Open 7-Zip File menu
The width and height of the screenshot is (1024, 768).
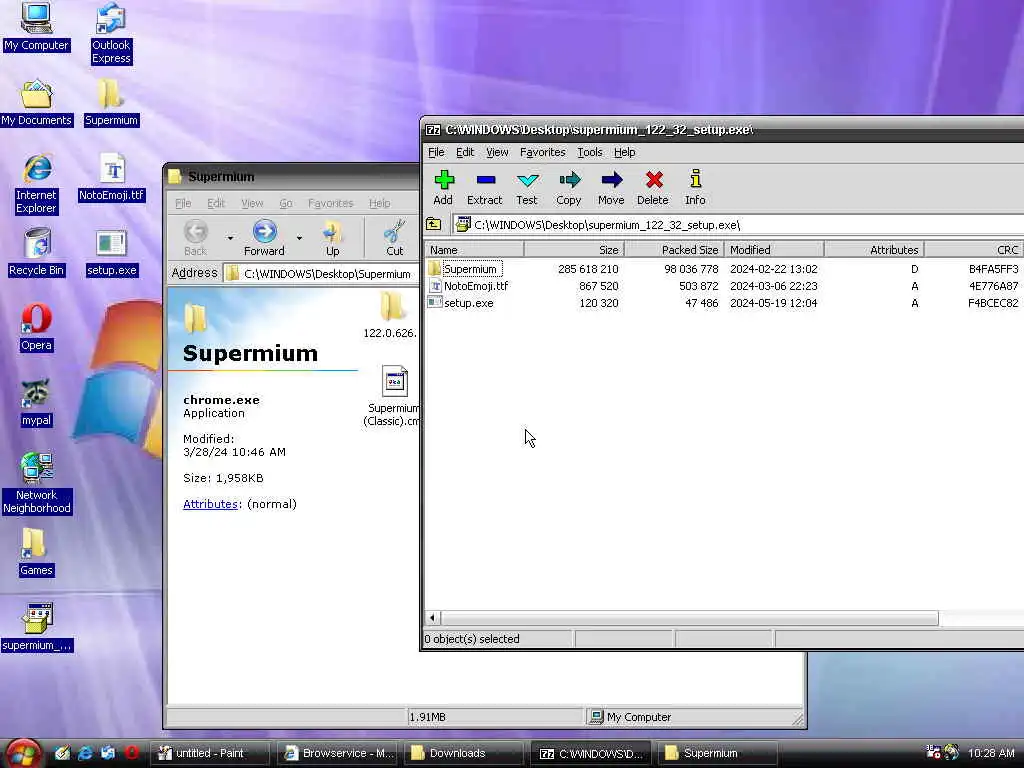click(436, 152)
